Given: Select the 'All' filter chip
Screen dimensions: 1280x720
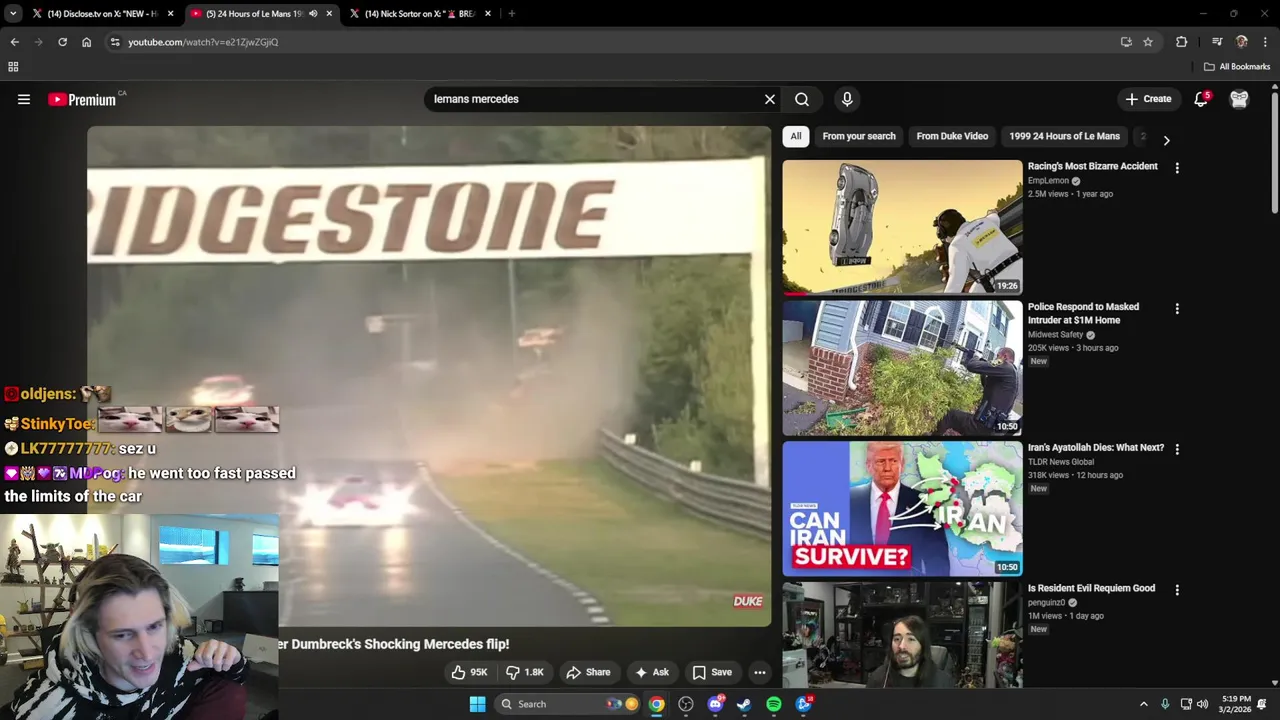Looking at the screenshot, I should [x=796, y=136].
